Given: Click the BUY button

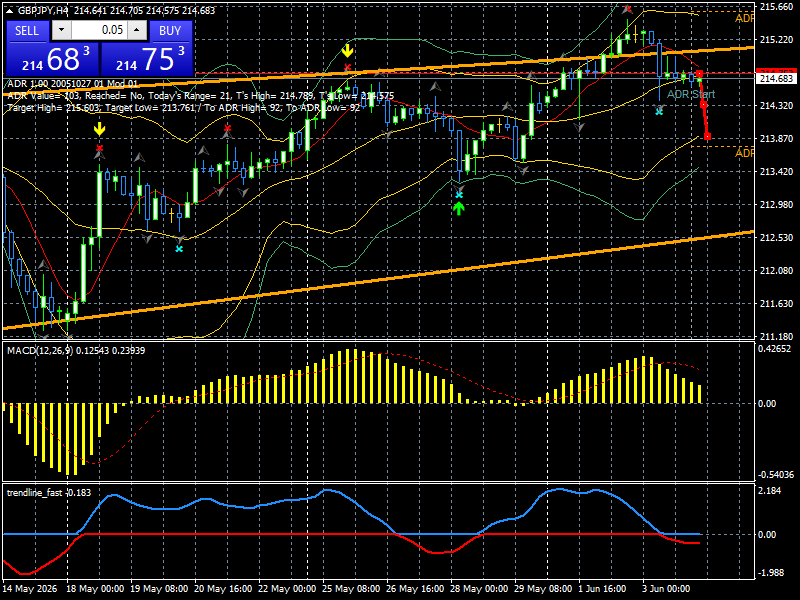Looking at the screenshot, I should [x=170, y=31].
